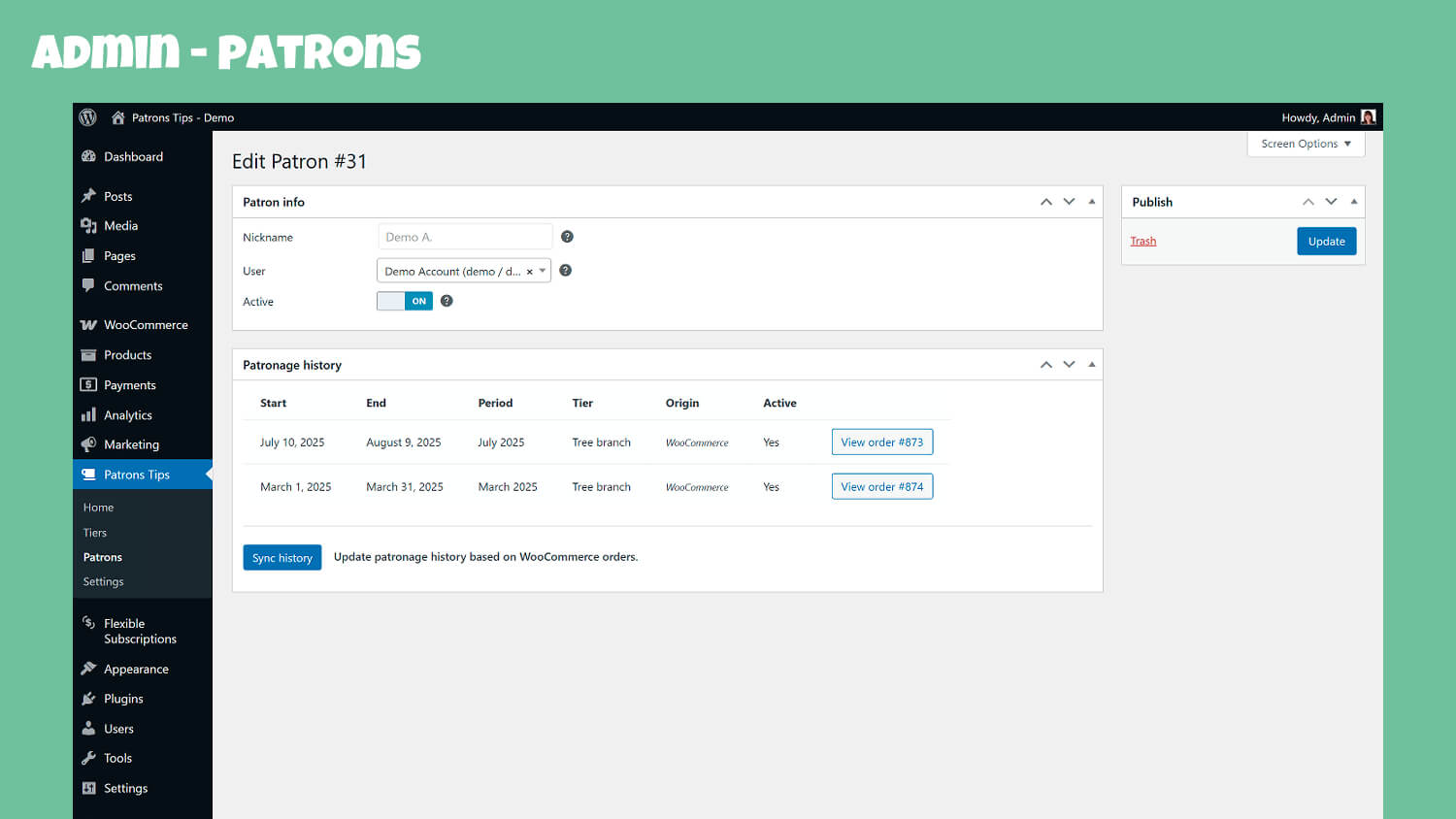Click the Origin column header

[x=682, y=403]
